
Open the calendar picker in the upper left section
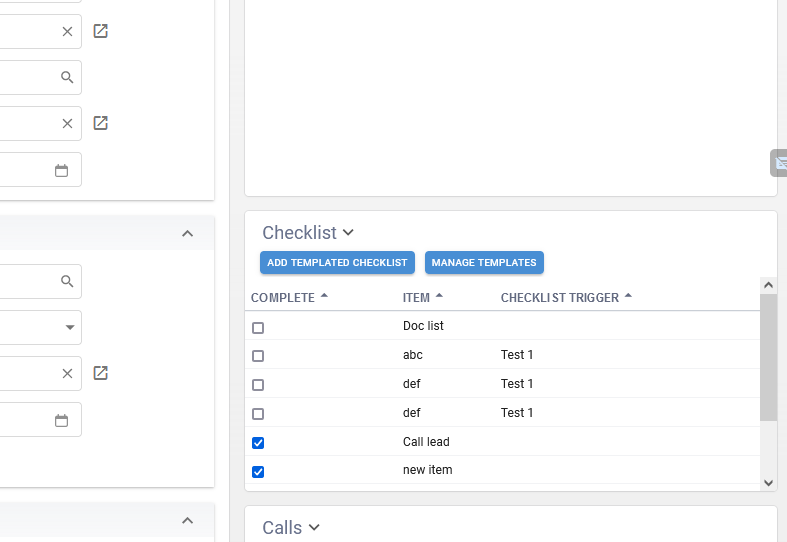coord(61,170)
